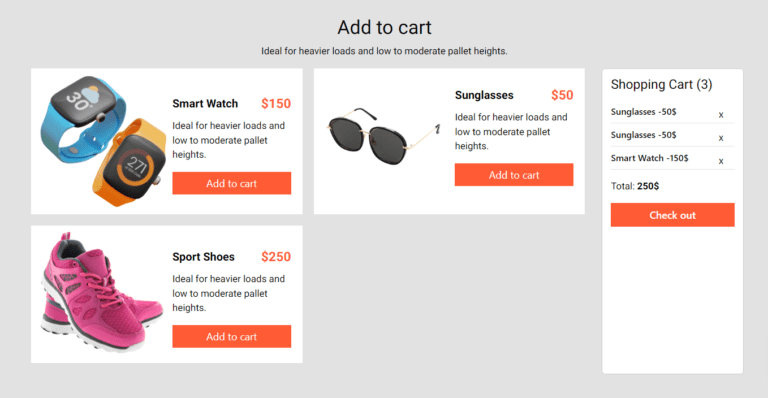Click the Shopping Cart (3) heading
Viewport: 768px width, 398px height.
click(x=661, y=85)
